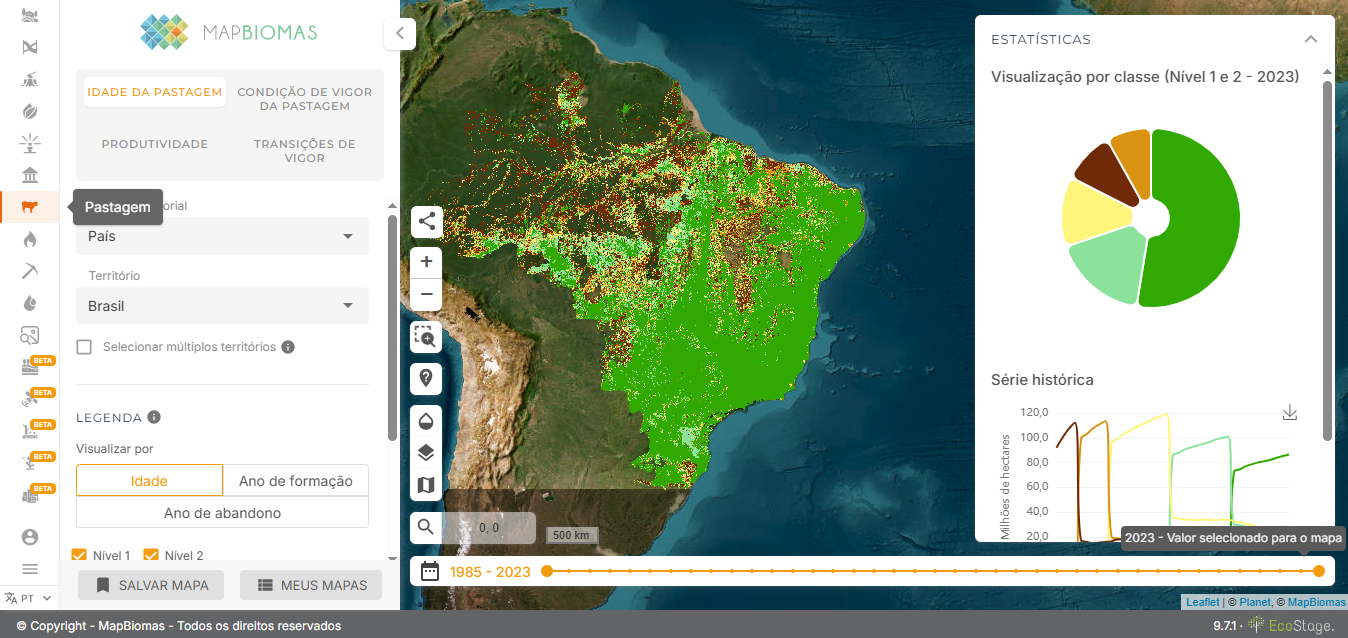
Task: Open the user profile icon
Action: [x=30, y=536]
